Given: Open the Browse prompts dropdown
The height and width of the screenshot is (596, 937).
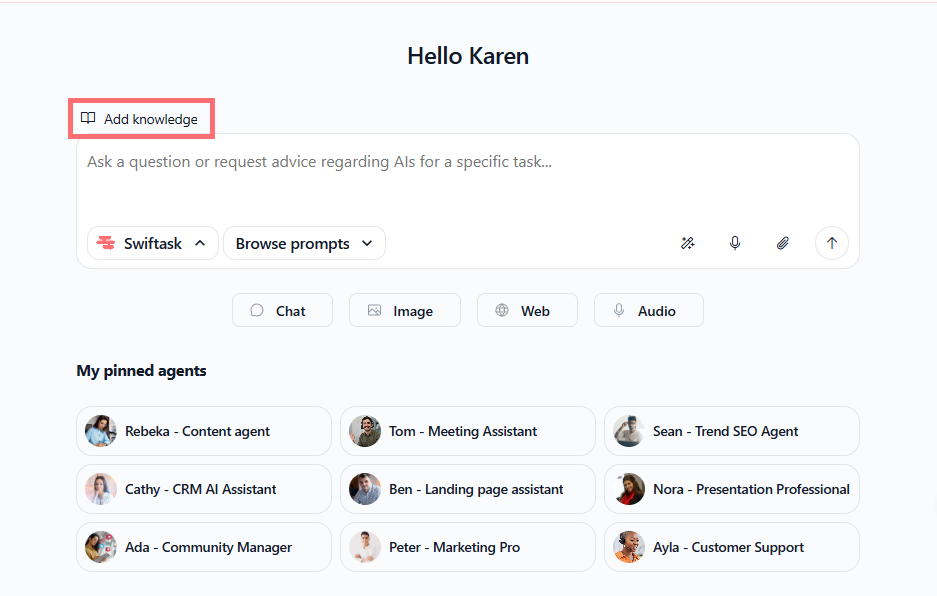Looking at the screenshot, I should pyautogui.click(x=304, y=243).
